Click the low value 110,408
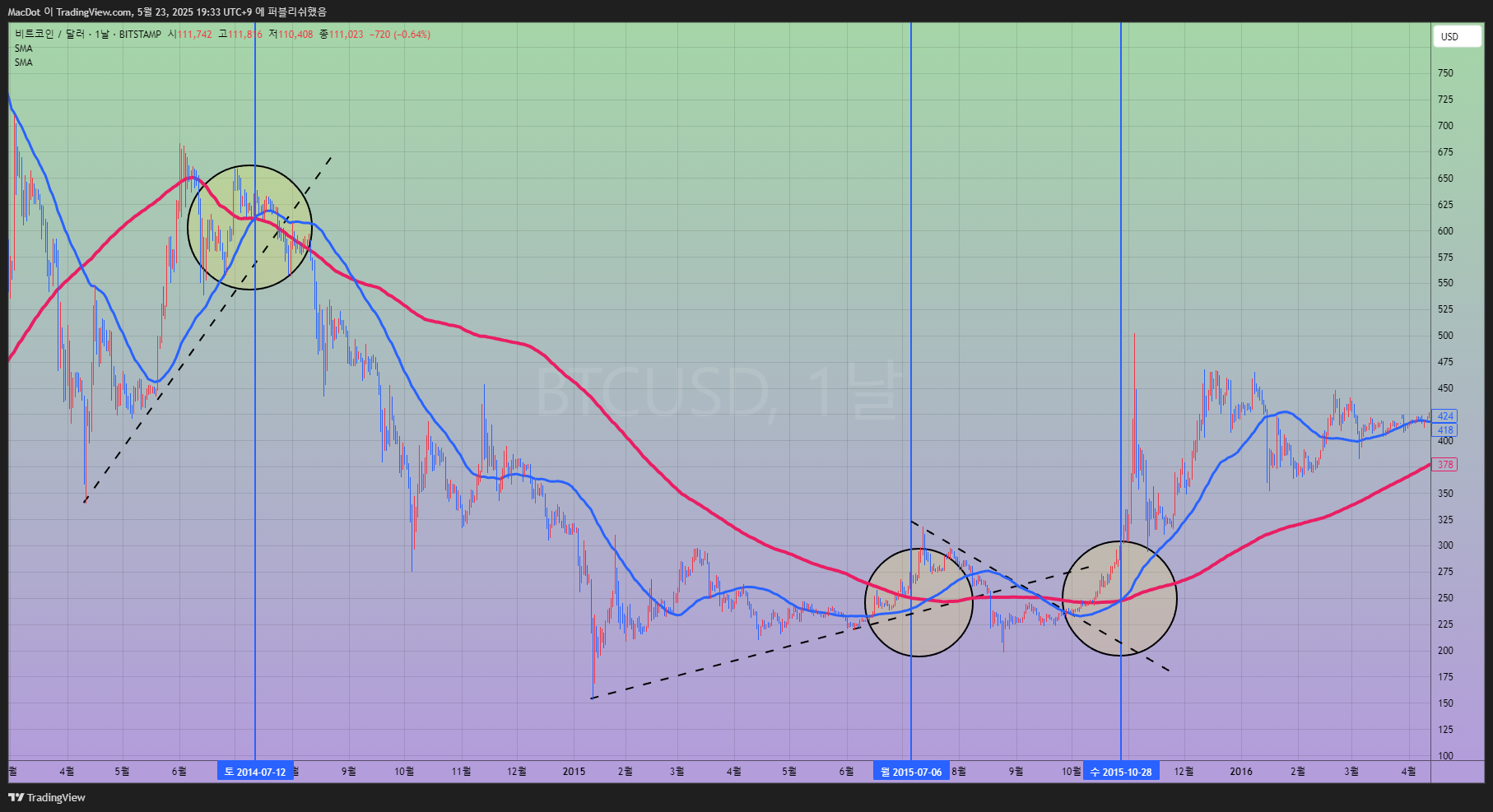 click(x=295, y=35)
